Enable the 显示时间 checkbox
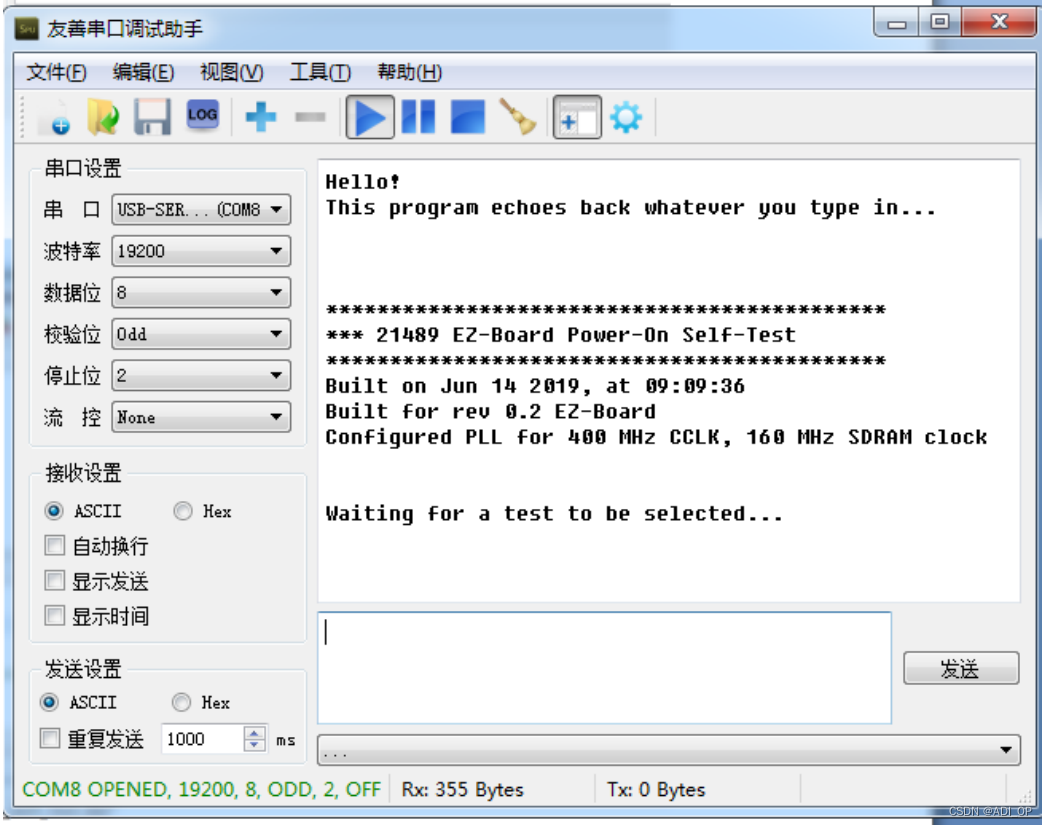The width and height of the screenshot is (1048, 827). (x=54, y=615)
